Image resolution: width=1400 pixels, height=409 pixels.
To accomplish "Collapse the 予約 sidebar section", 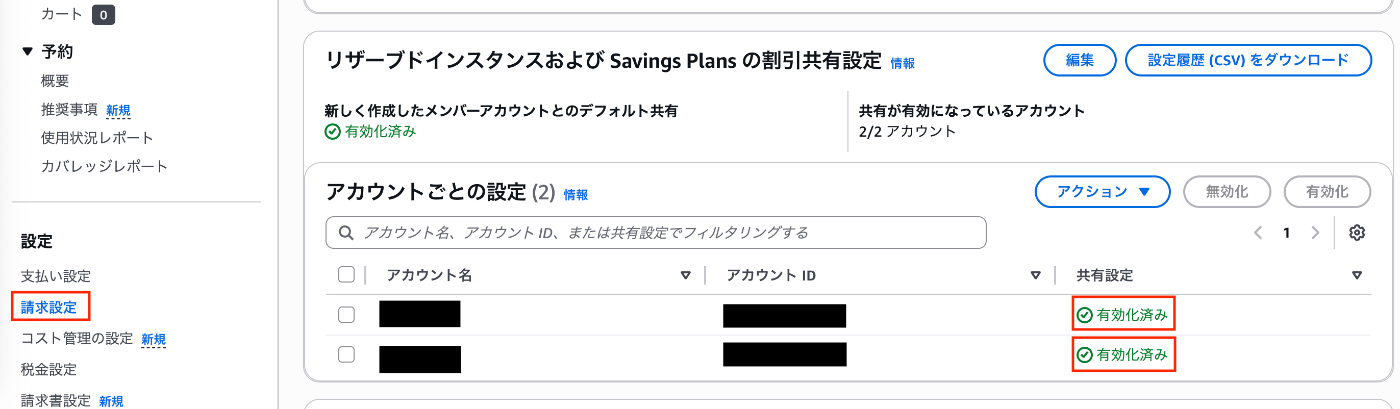I will 27,52.
